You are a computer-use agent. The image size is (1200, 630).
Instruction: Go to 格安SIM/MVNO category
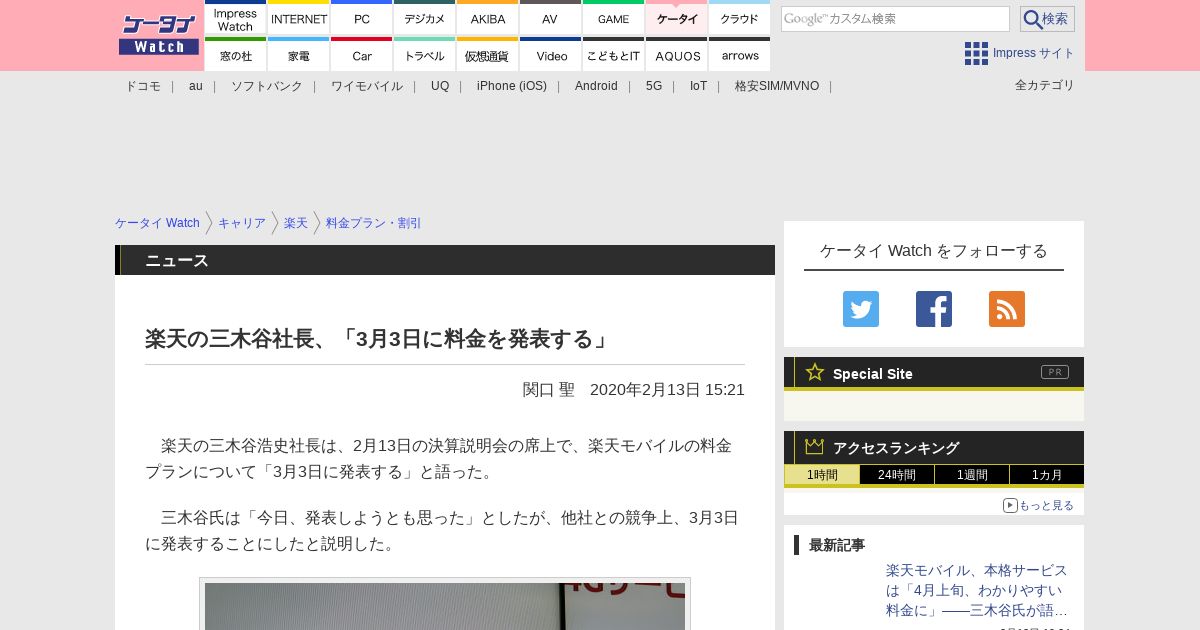(777, 86)
